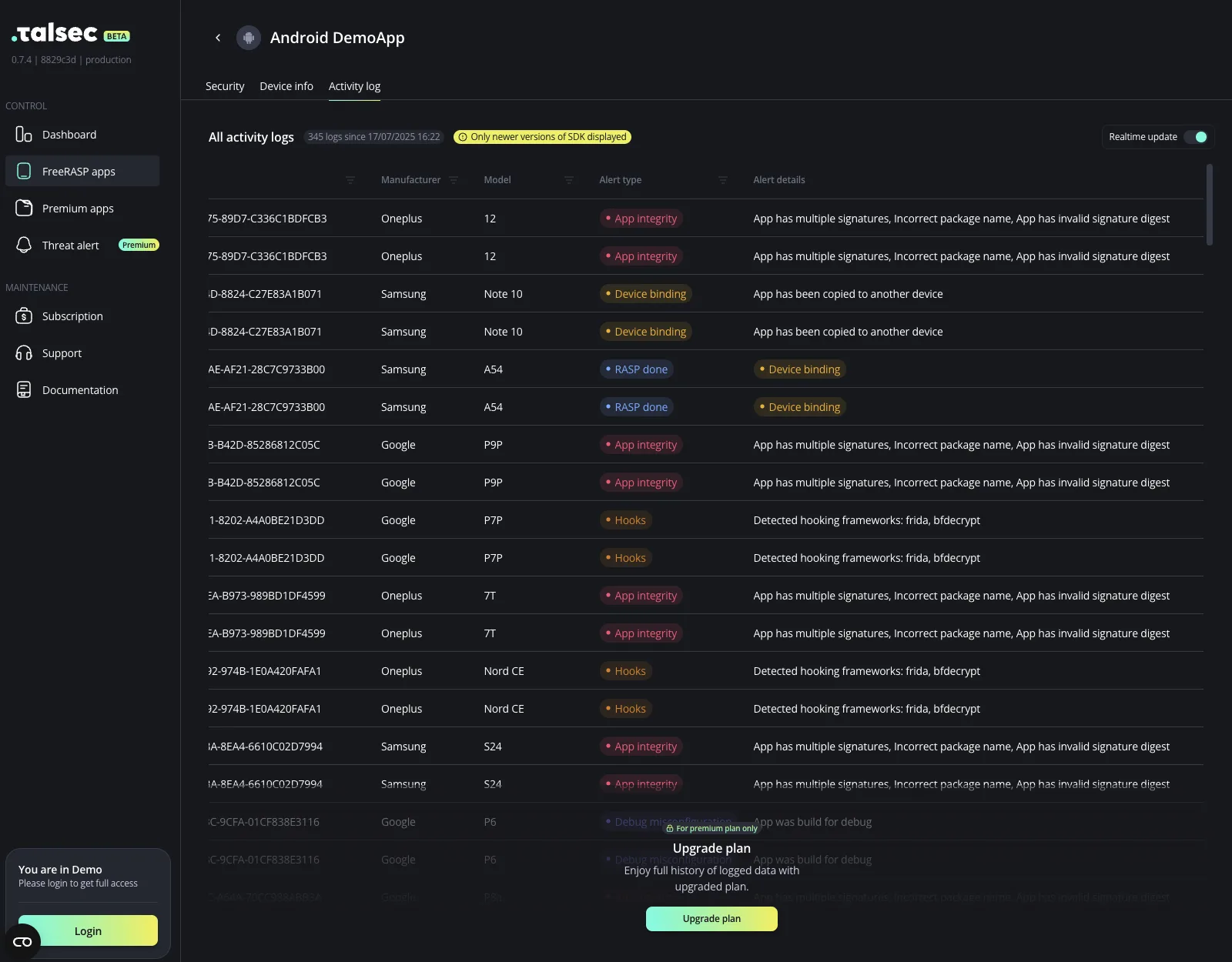The height and width of the screenshot is (962, 1232).
Task: Click the first P7P row Hooks tag
Action: pyautogui.click(x=626, y=520)
